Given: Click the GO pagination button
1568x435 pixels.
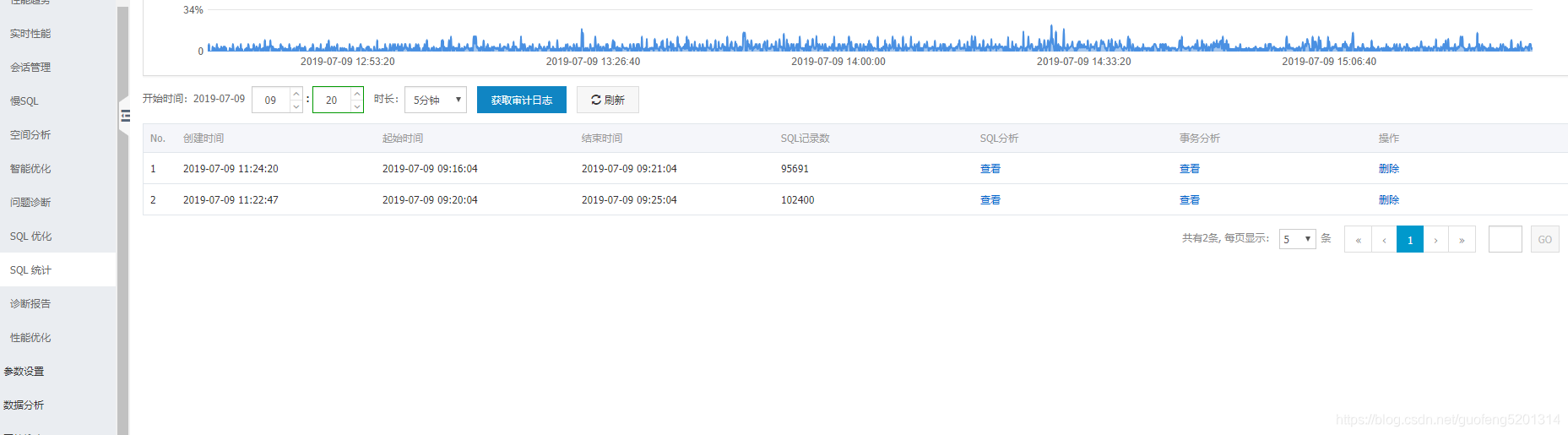Looking at the screenshot, I should [1545, 239].
